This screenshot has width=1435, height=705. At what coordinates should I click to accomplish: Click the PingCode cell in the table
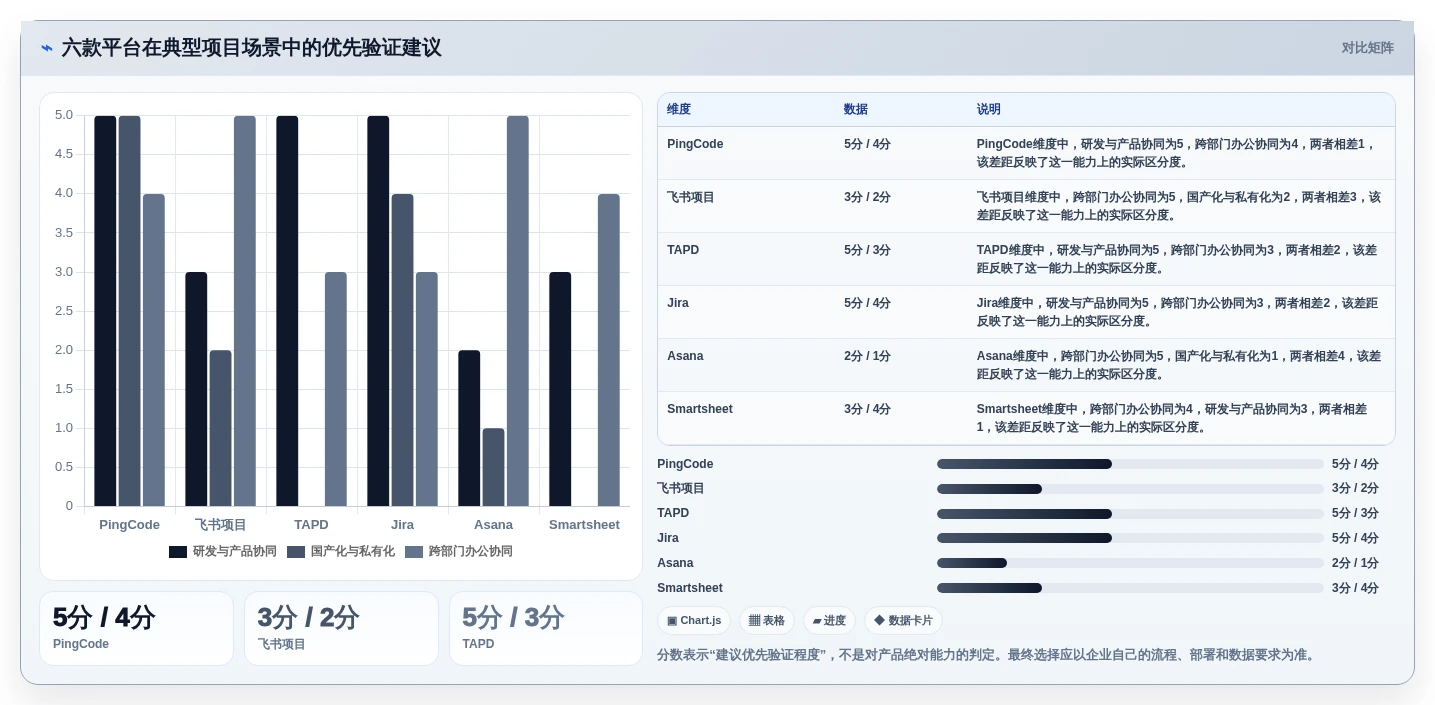[x=695, y=144]
